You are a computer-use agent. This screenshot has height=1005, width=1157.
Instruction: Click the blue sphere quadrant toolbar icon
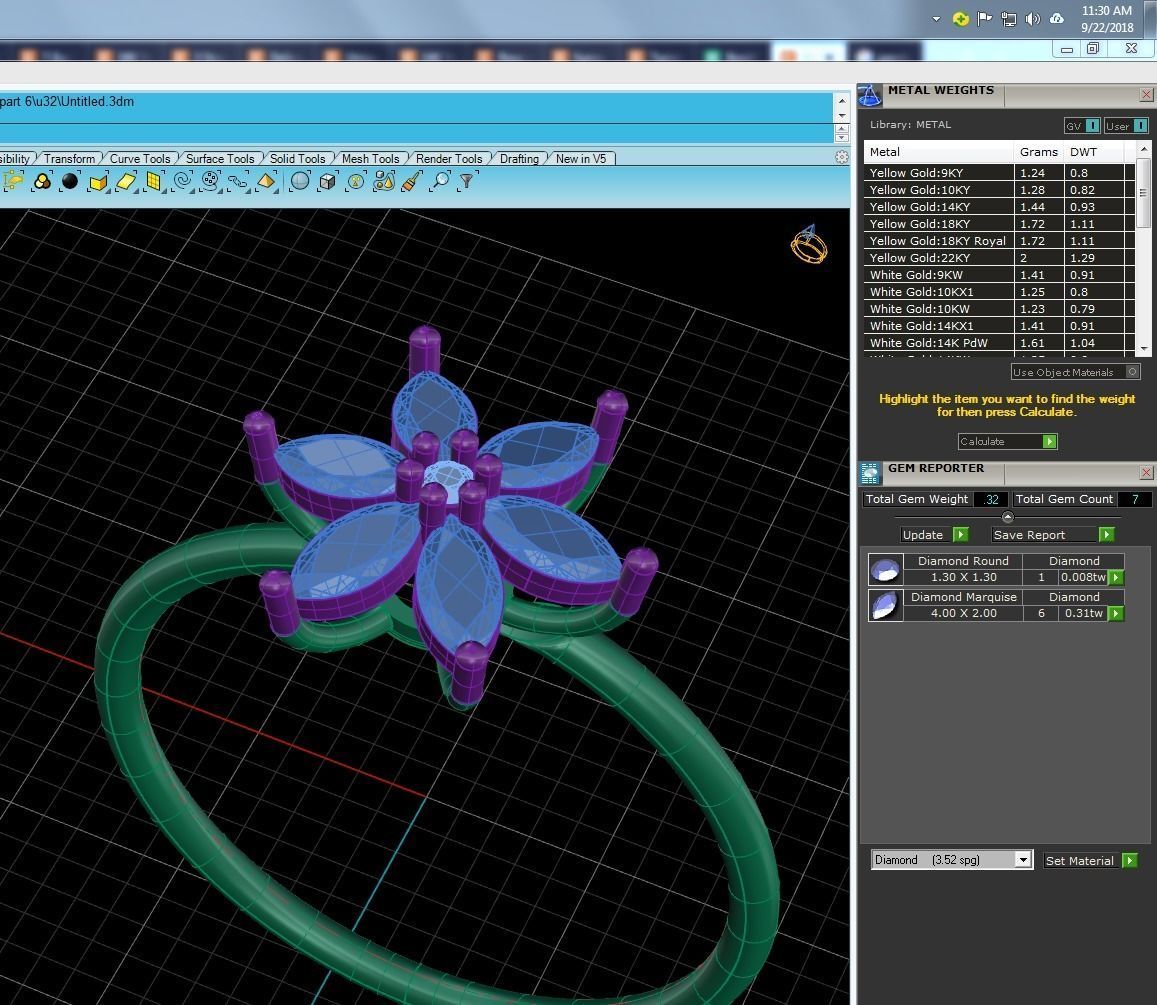pos(300,181)
